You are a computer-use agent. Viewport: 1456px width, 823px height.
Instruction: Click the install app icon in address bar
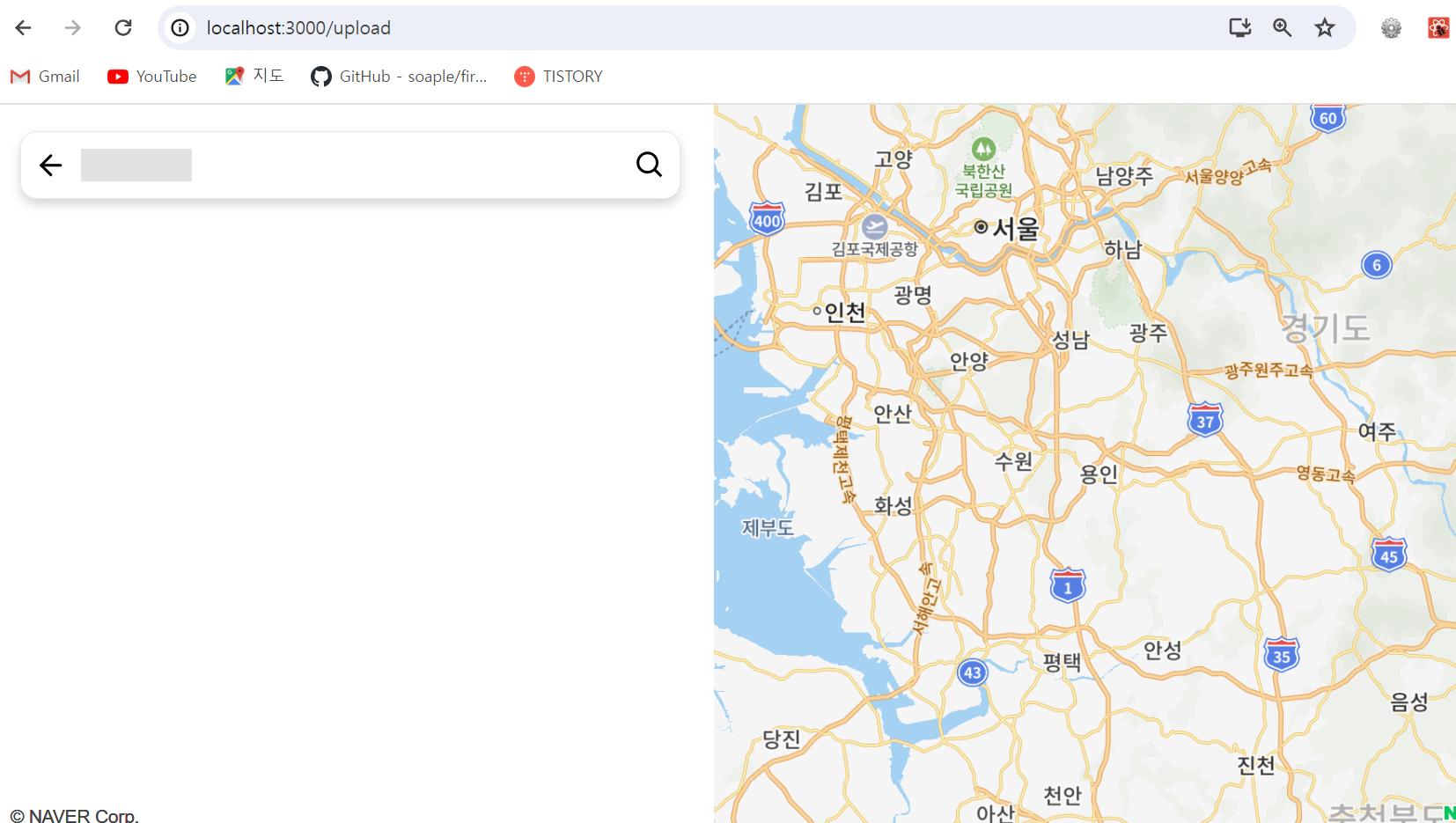coord(1240,28)
